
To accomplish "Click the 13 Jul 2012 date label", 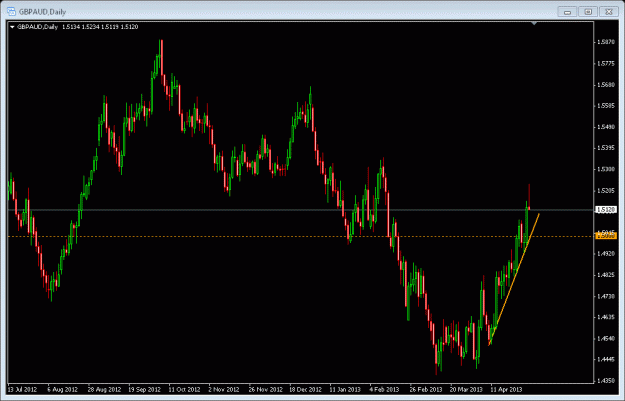I will [x=22, y=389].
